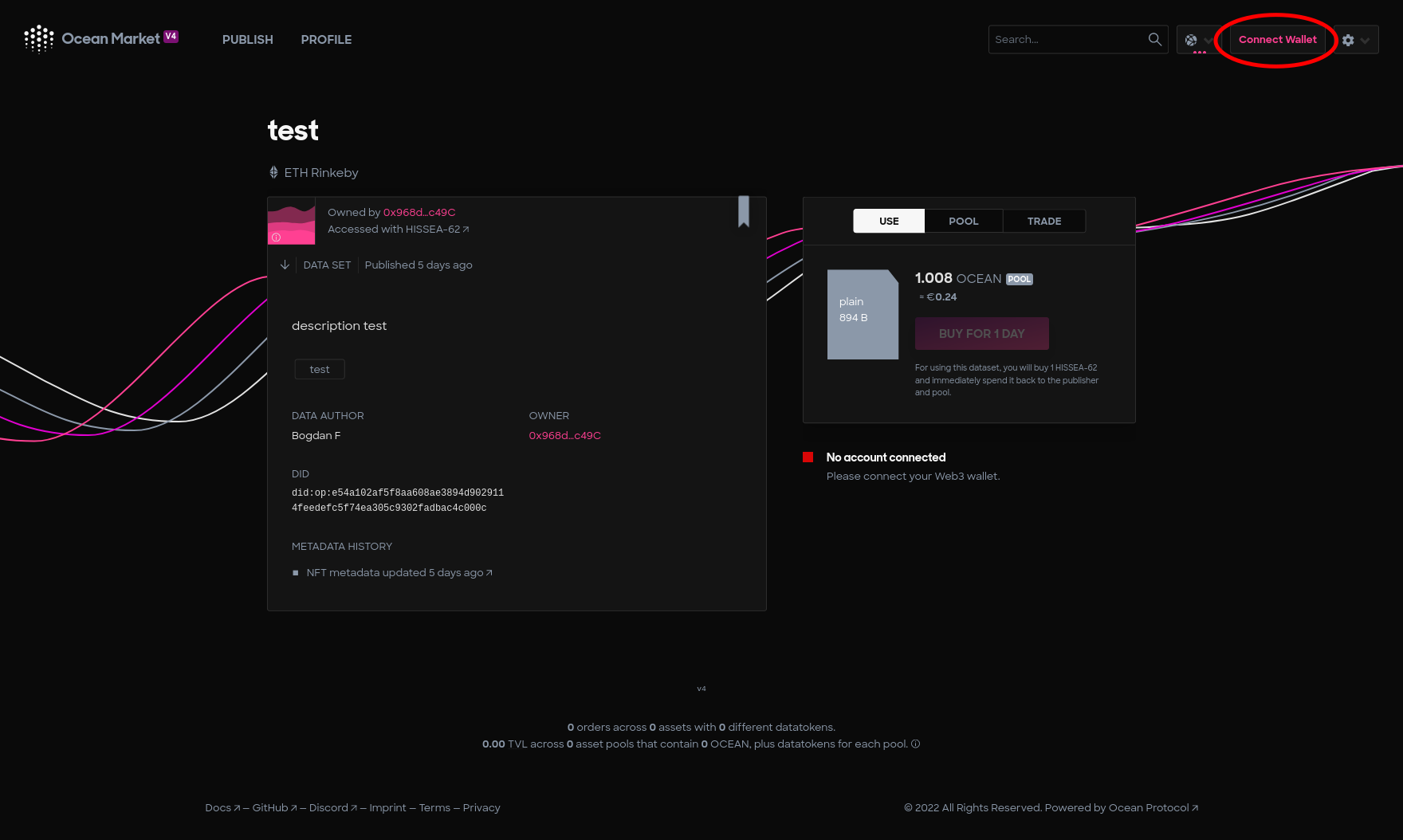The image size is (1403, 840).
Task: Open the PUBLISH menu item
Action: point(247,39)
